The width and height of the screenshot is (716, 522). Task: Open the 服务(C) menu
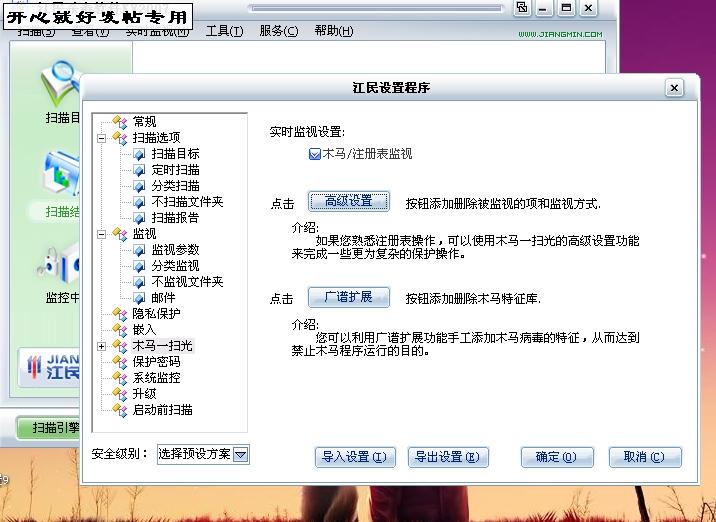(279, 31)
